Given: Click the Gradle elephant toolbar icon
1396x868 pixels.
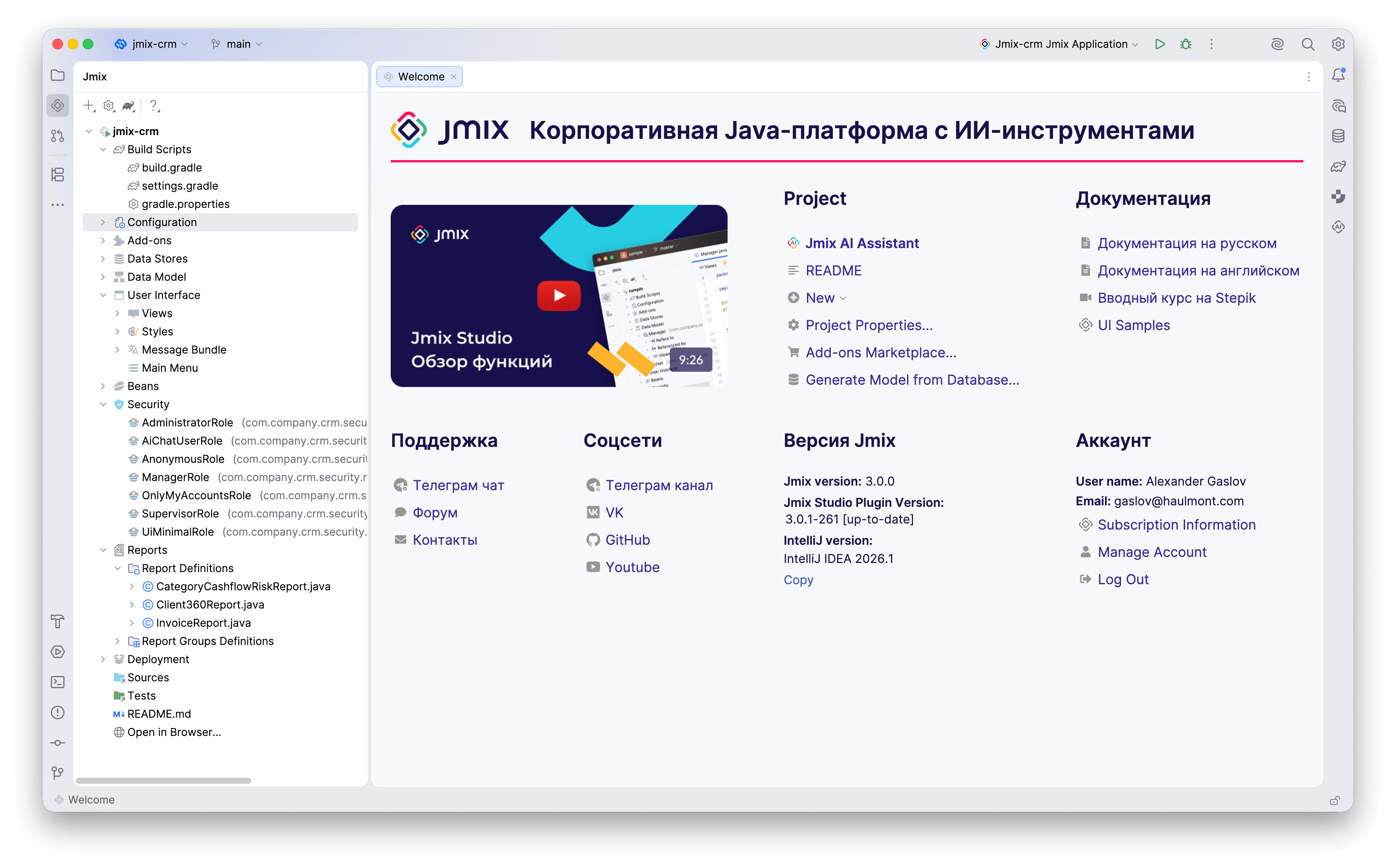Looking at the screenshot, I should tap(129, 105).
